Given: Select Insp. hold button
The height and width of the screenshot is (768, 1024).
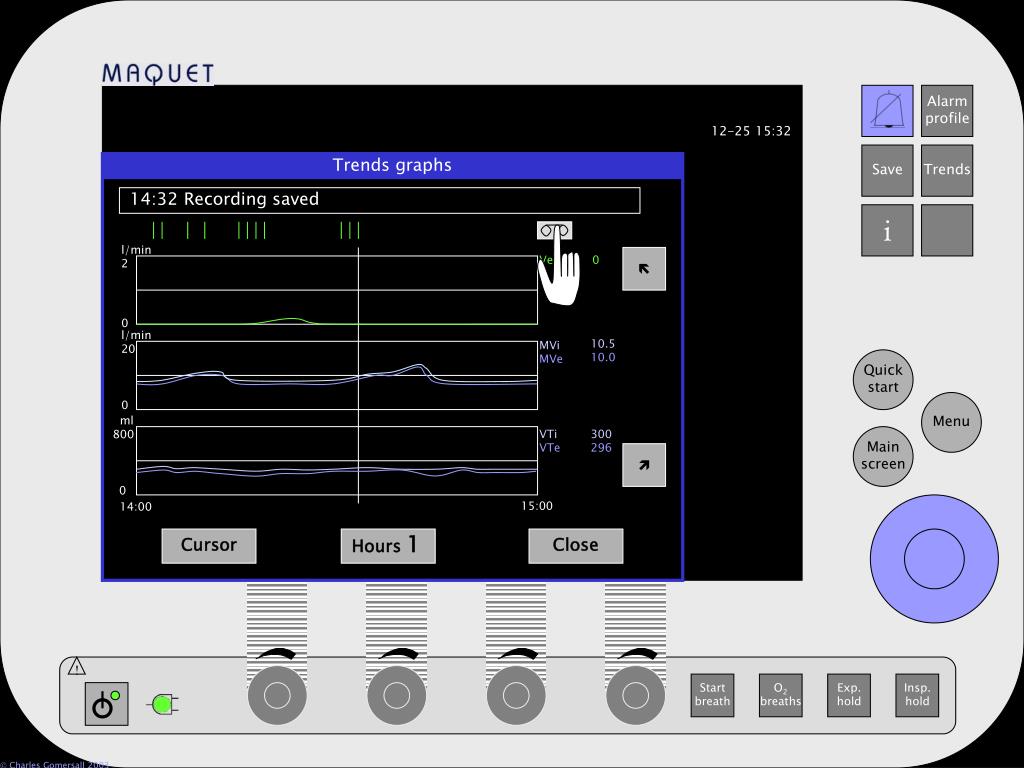Looking at the screenshot, I should tap(917, 695).
